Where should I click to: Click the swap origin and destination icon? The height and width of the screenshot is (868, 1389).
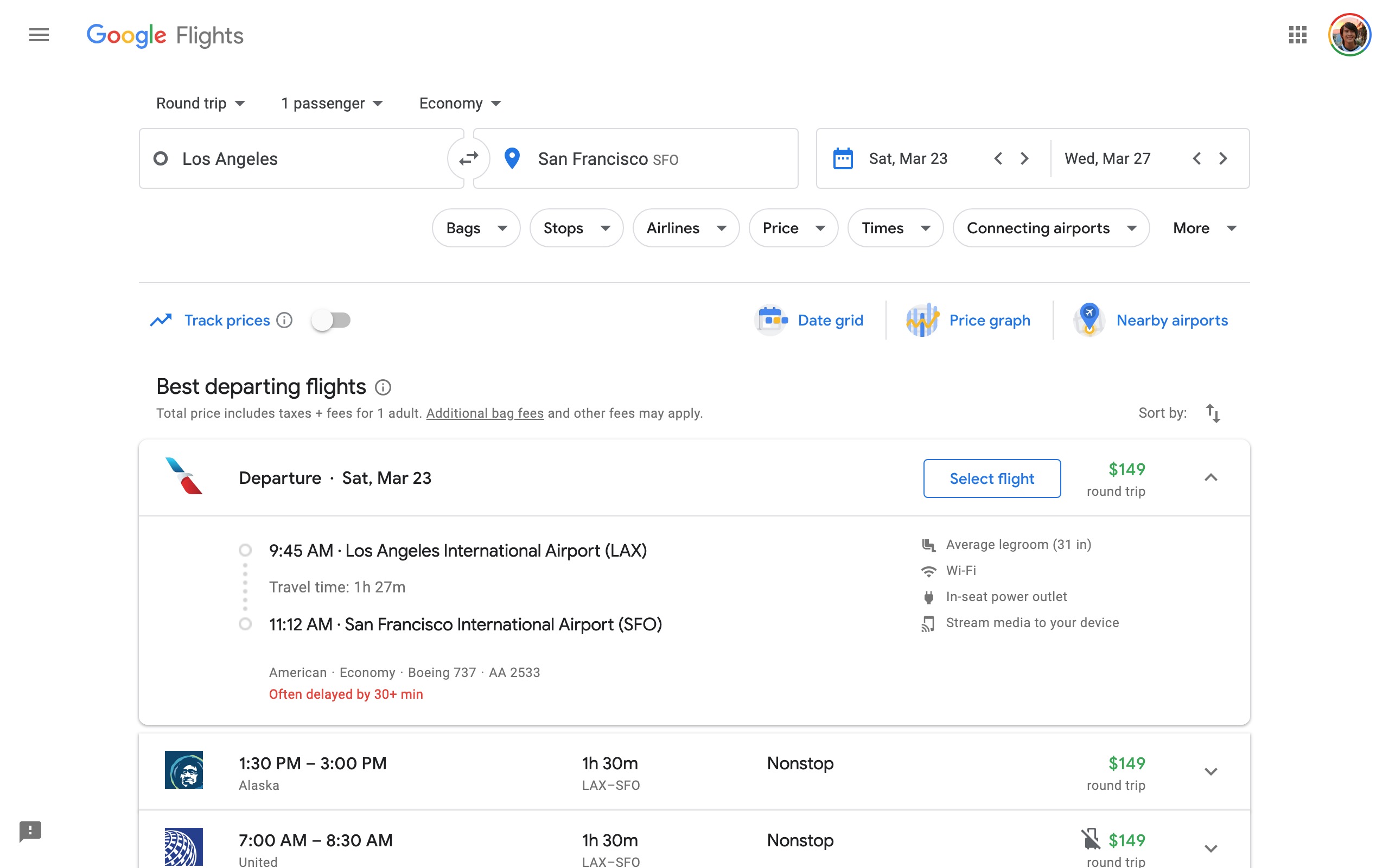pos(468,158)
